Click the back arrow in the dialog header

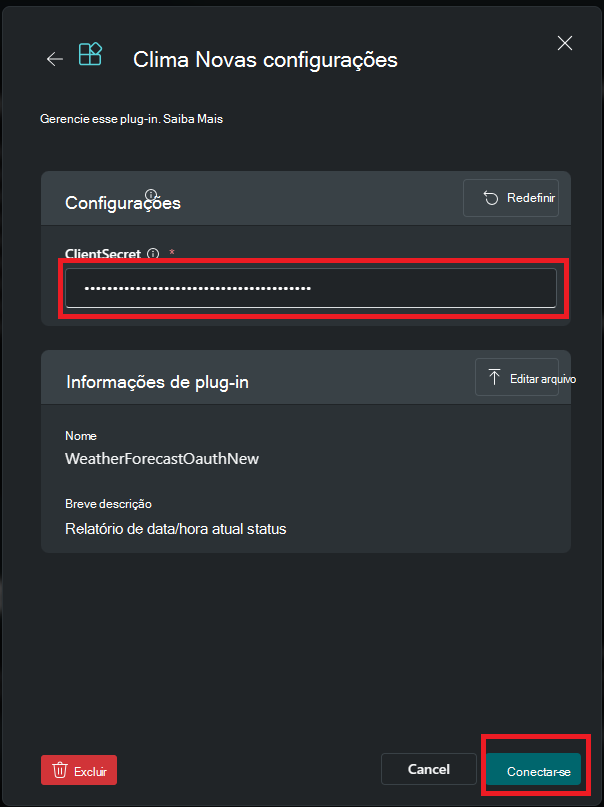(x=55, y=58)
